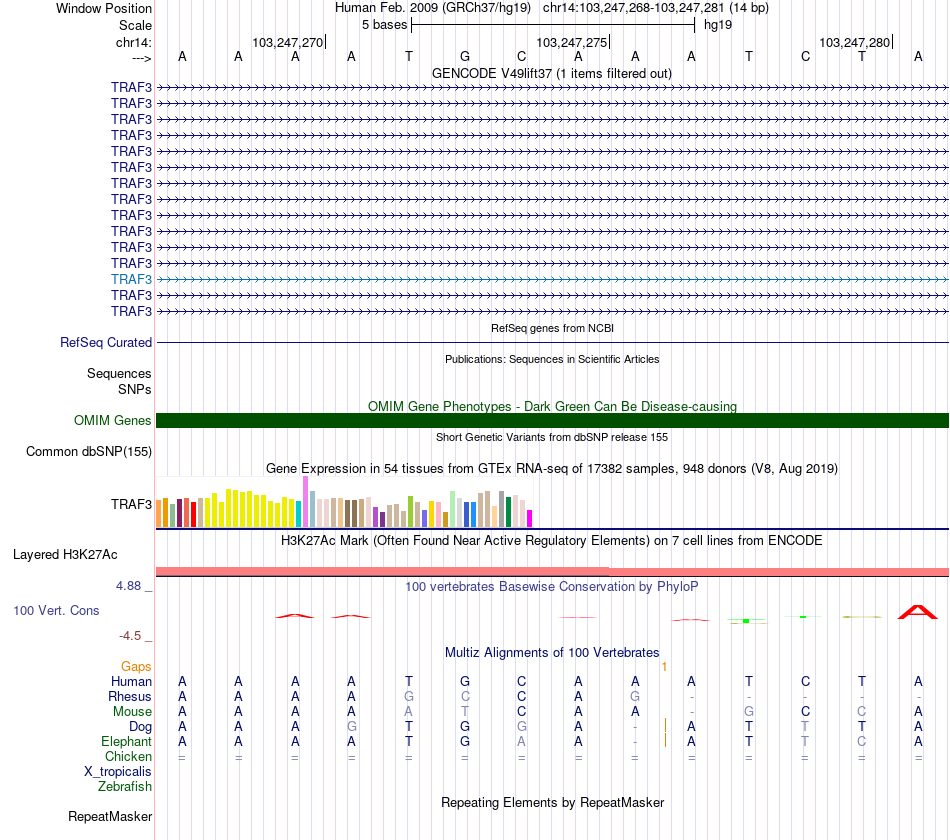Click the 'Chicken' alignment row label
The image size is (950, 840).
[x=128, y=756]
